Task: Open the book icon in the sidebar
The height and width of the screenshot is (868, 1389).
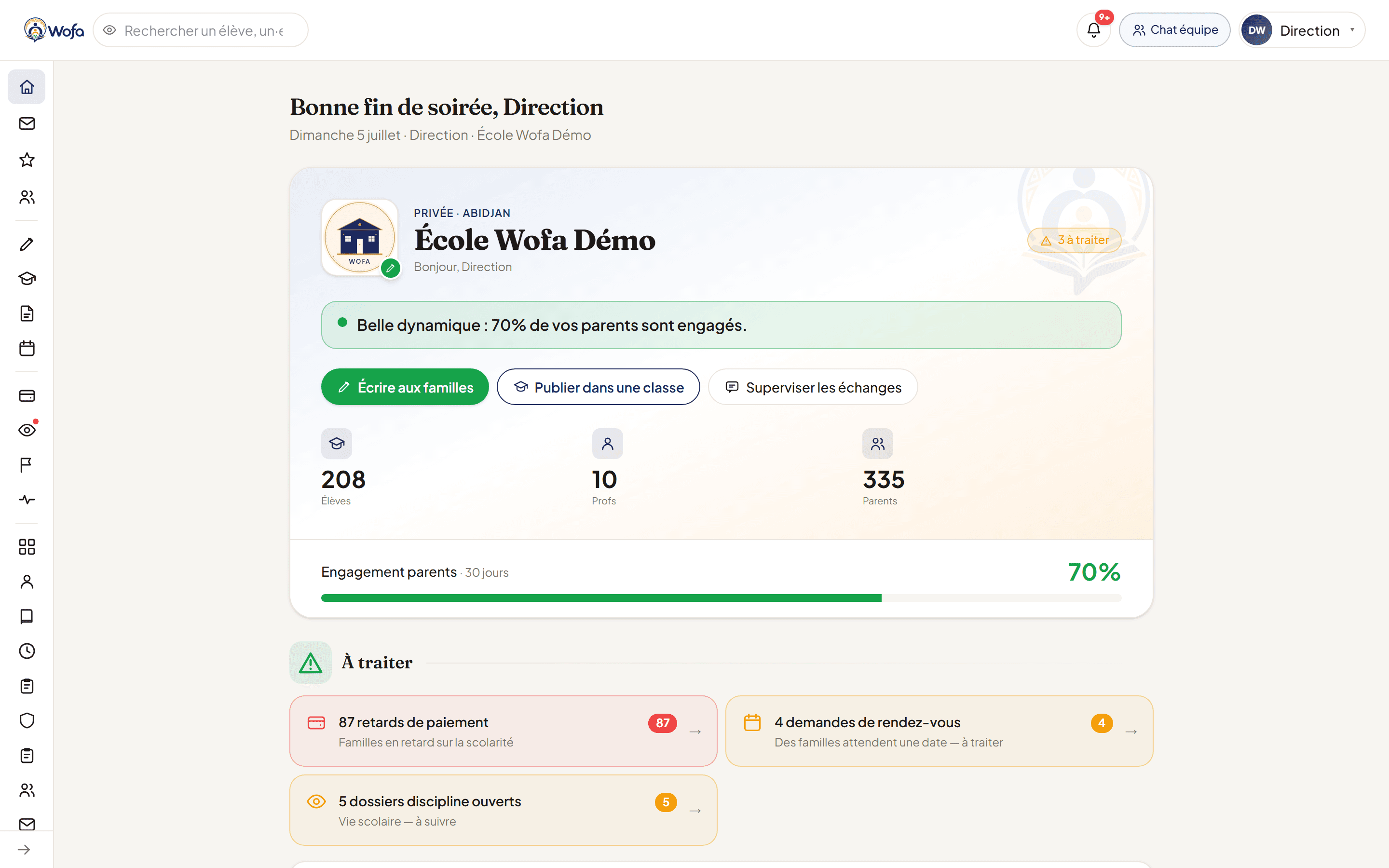Action: pyautogui.click(x=27, y=617)
